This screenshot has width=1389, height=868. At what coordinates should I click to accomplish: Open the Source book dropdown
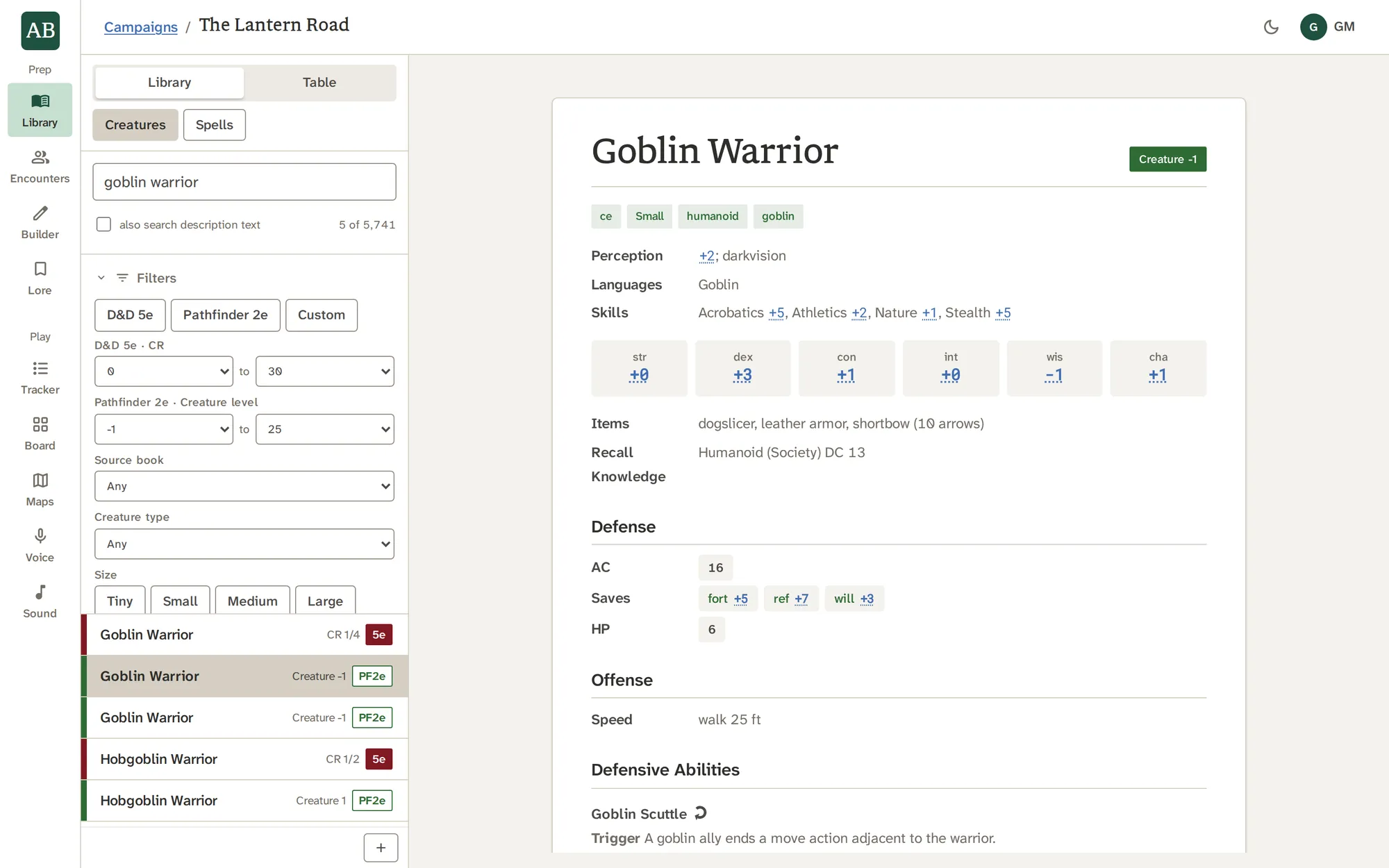(244, 486)
